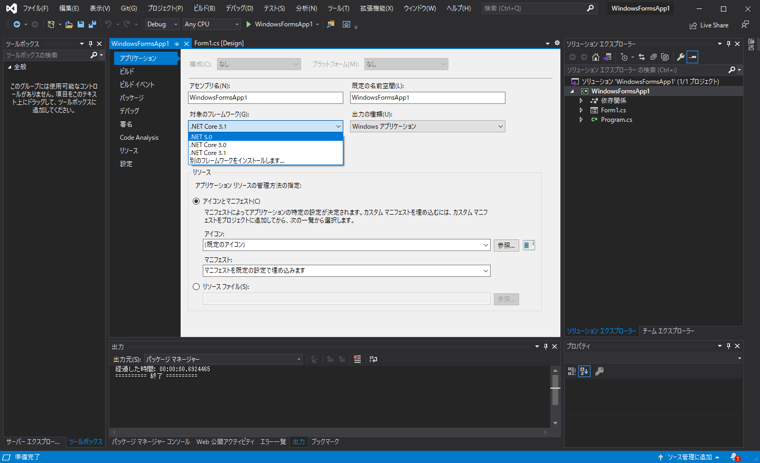Screen dimensions: 760x463
Task: Open the Debug configuration dropdown
Action: (162, 24)
